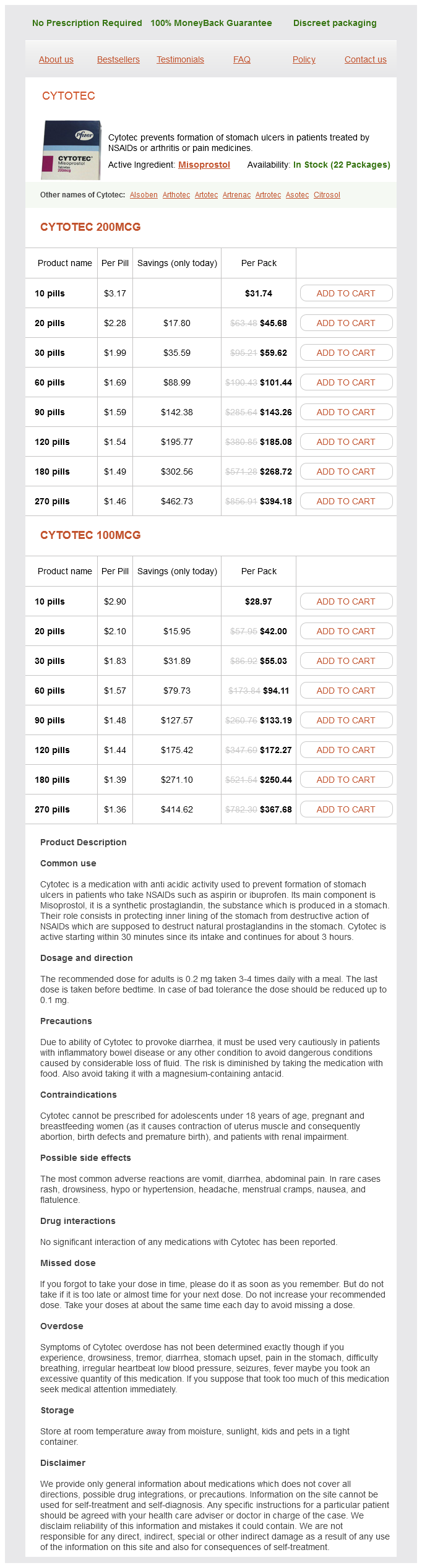This screenshot has width=422, height=1568.
Task: Add 180 pills of Cytotec 100mcg to cart
Action: [346, 780]
